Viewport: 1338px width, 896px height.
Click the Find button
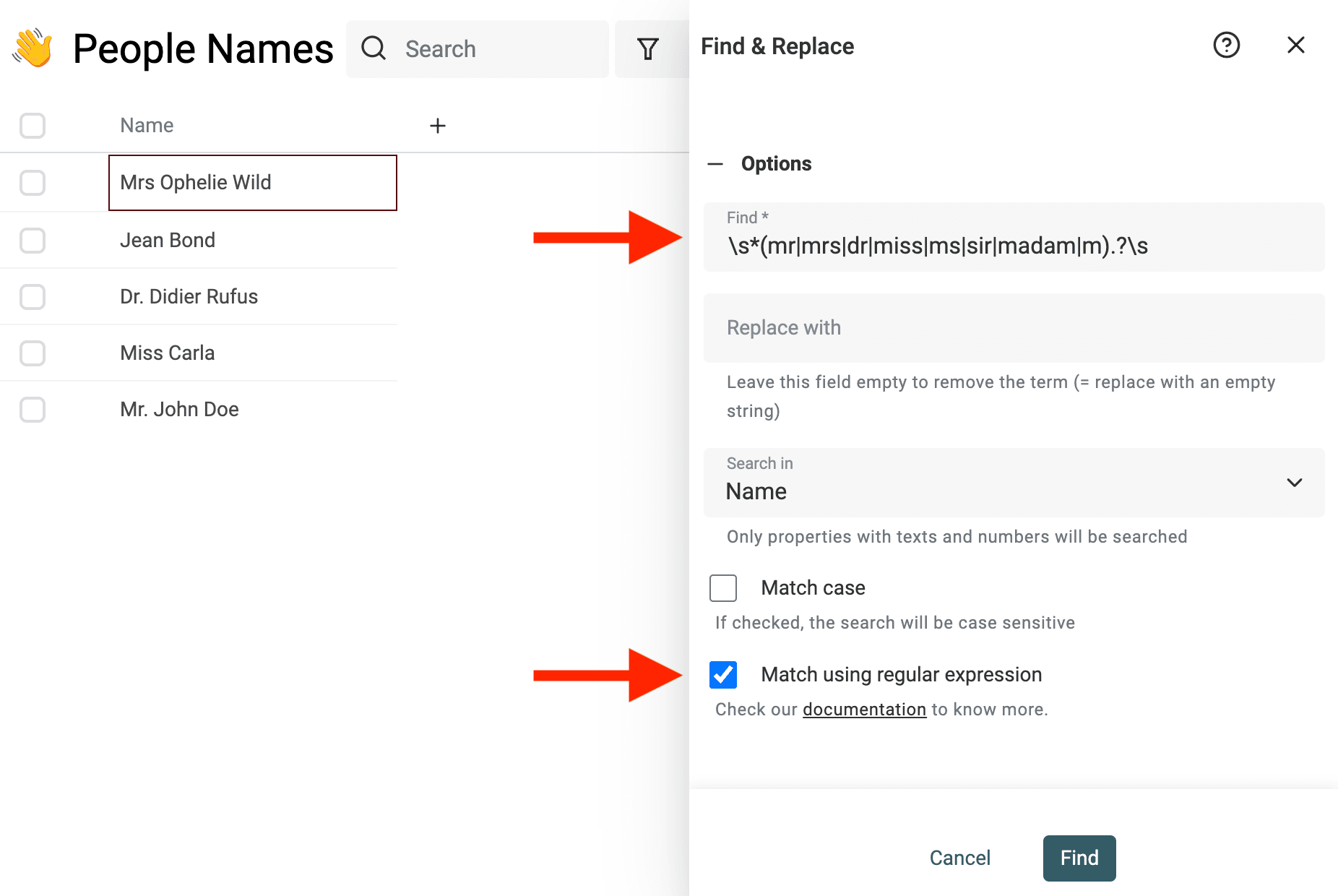pos(1079,858)
